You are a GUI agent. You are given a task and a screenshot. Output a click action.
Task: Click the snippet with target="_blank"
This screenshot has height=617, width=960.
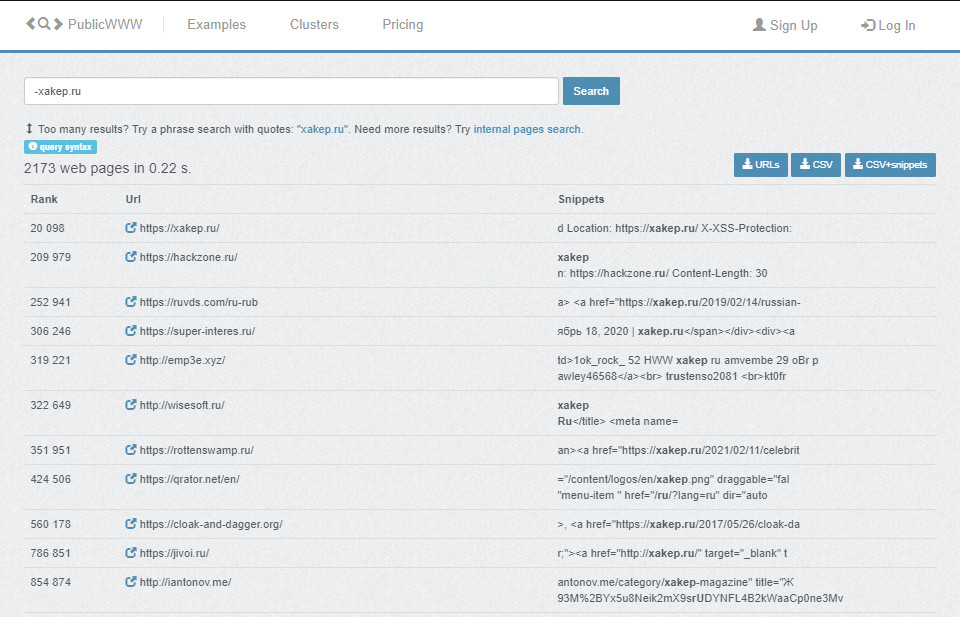[x=672, y=553]
